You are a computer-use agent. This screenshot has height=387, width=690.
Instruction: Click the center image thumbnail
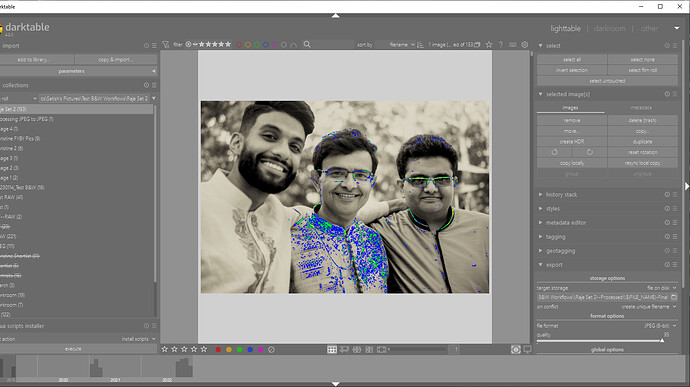point(345,197)
